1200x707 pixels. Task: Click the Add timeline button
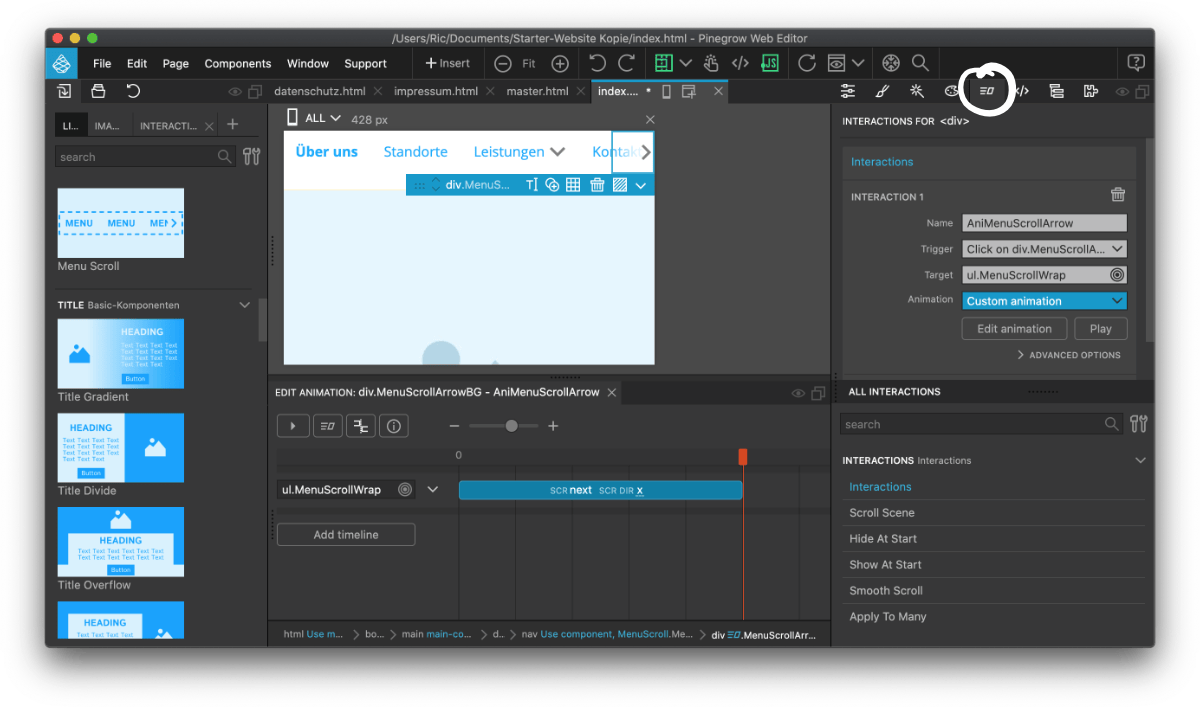point(346,535)
